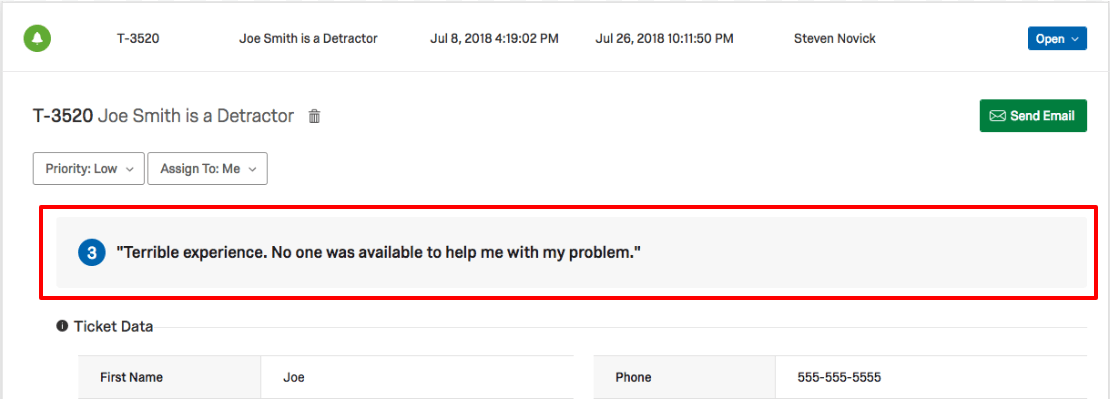The image size is (1110, 399).
Task: Click the Send Email button
Action: point(1033,115)
